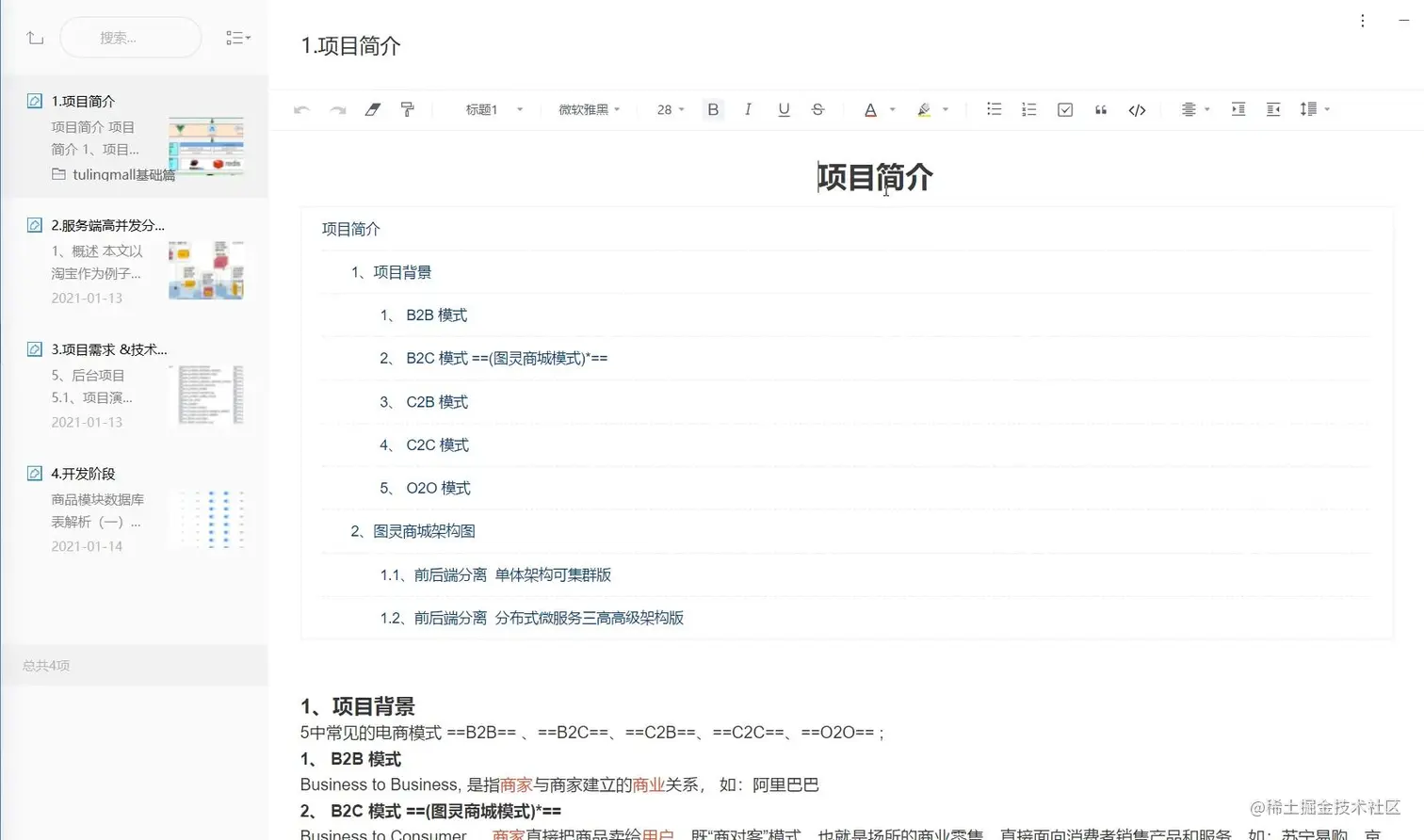Insert a code block
1424x840 pixels.
(1137, 109)
